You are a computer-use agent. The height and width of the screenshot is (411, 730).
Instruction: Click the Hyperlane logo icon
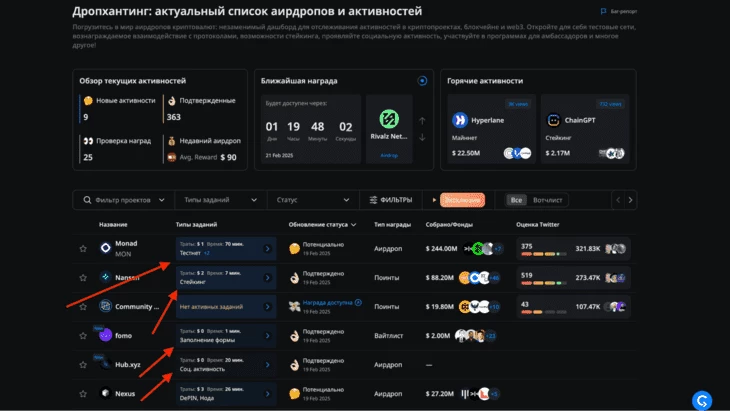pyautogui.click(x=460, y=120)
